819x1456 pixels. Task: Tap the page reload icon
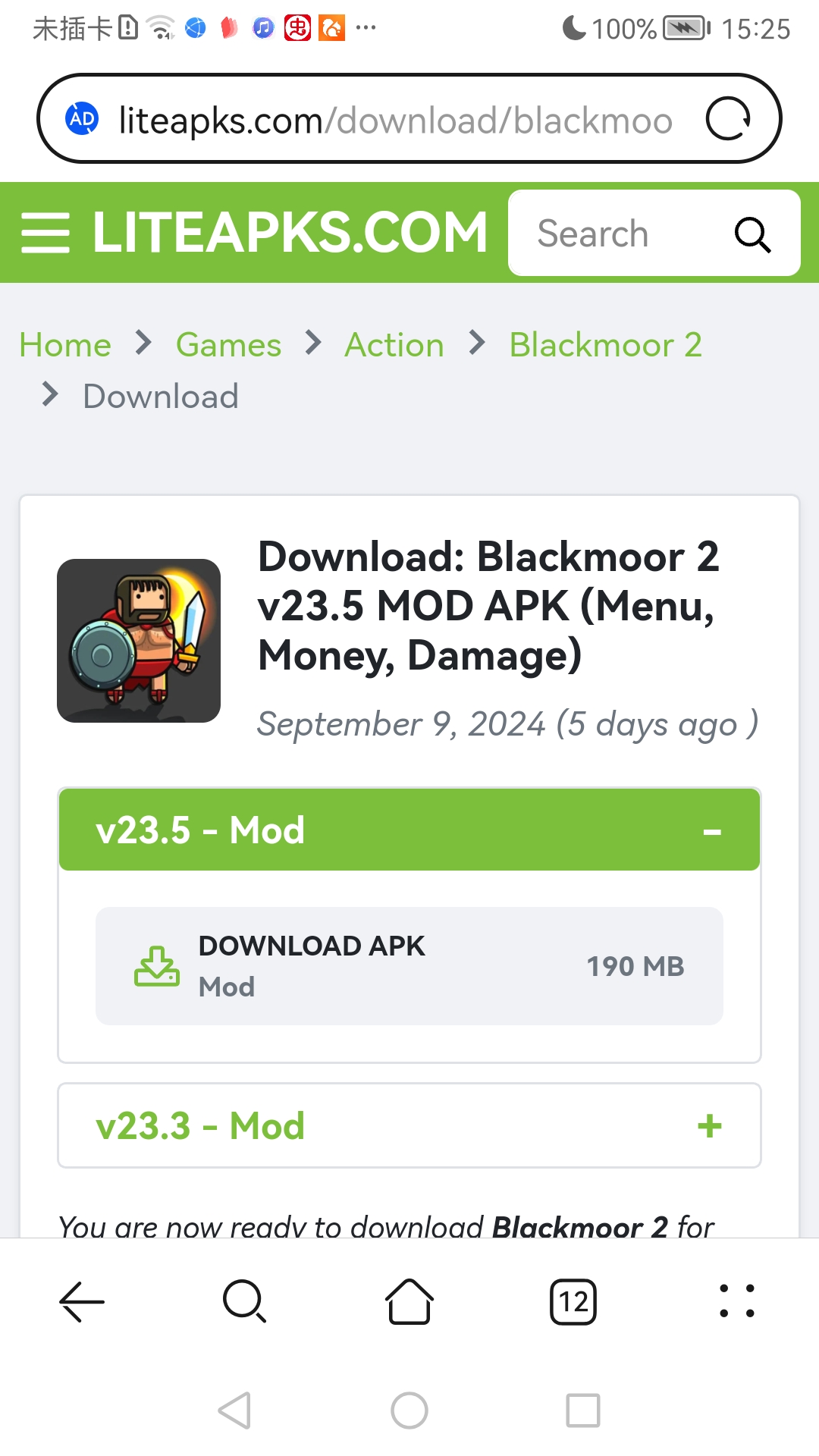[728, 119]
